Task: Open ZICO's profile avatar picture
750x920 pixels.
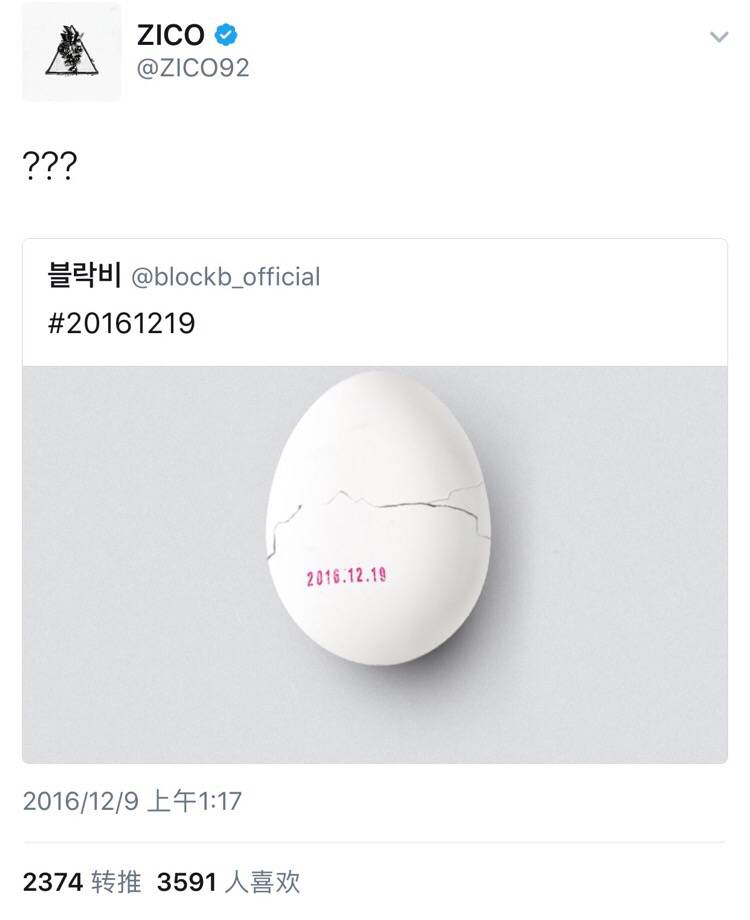Action: 72,53
